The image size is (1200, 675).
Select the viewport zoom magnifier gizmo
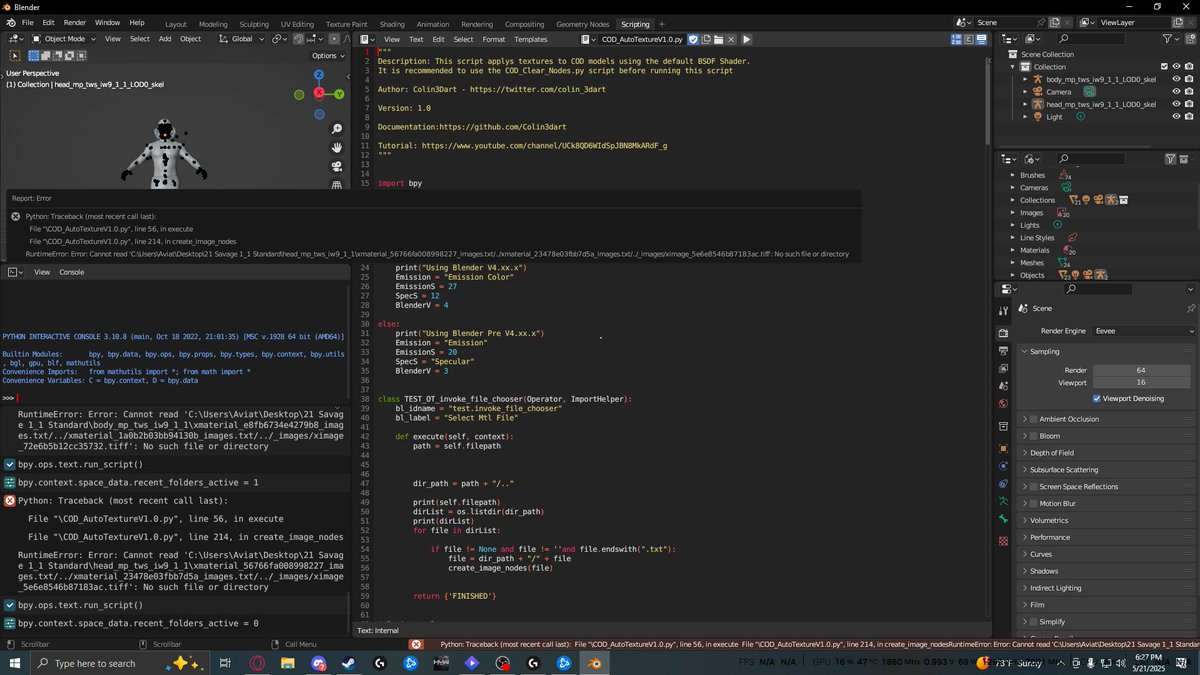tap(338, 129)
